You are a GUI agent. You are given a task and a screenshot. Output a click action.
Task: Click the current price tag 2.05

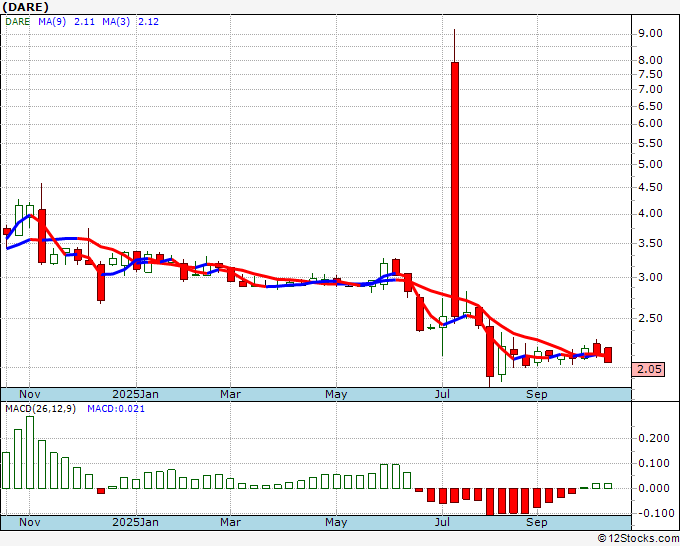tap(648, 369)
